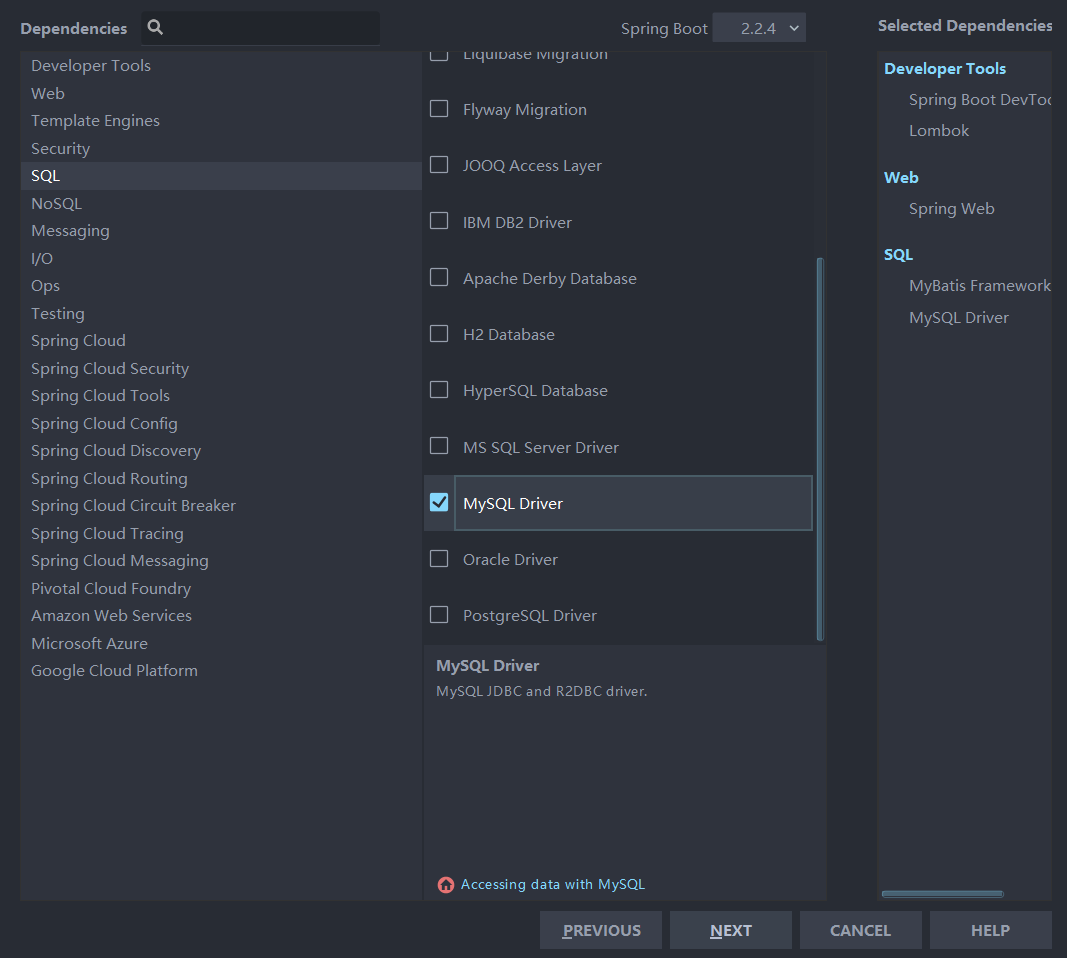Open the Spring Cloud category

tap(221, 341)
